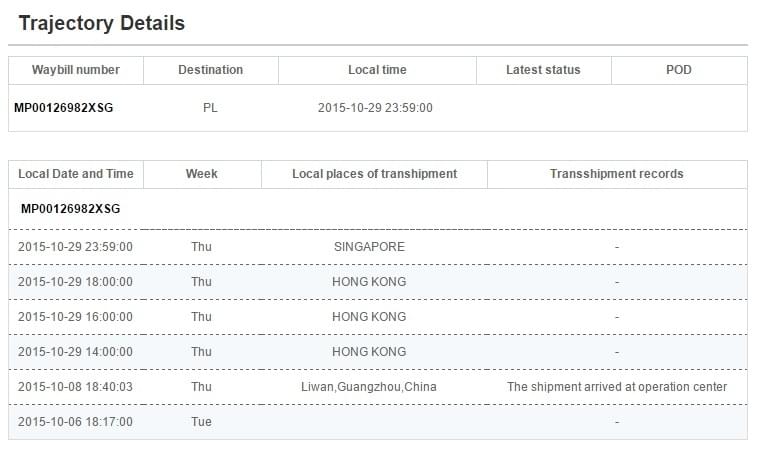Click the 2015-10-08 18:40:03 timestamp
This screenshot has width=768, height=455.
pos(75,387)
